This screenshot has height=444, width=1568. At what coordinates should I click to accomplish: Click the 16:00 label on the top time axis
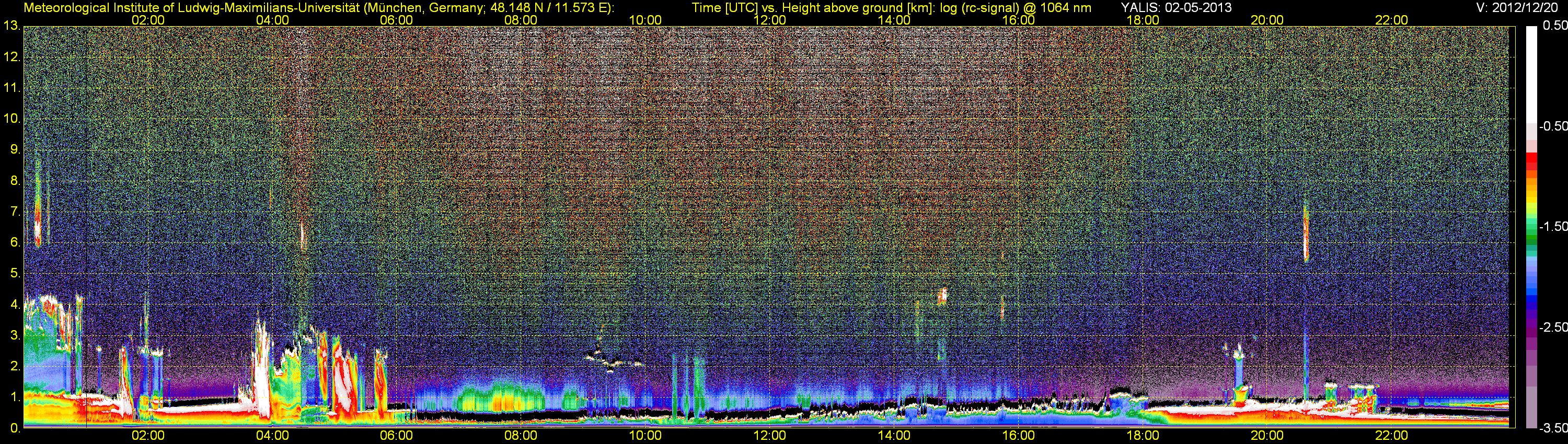point(1018,20)
